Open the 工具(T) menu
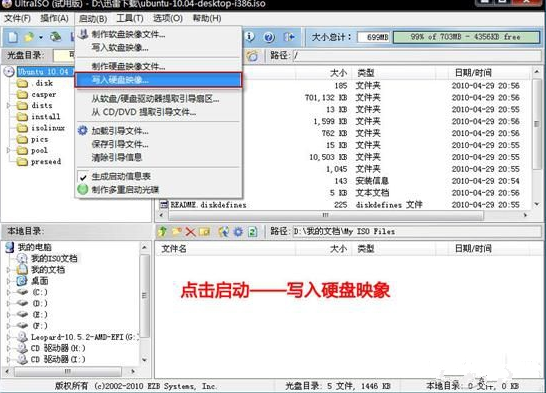This screenshot has width=546, height=393. [x=130, y=18]
